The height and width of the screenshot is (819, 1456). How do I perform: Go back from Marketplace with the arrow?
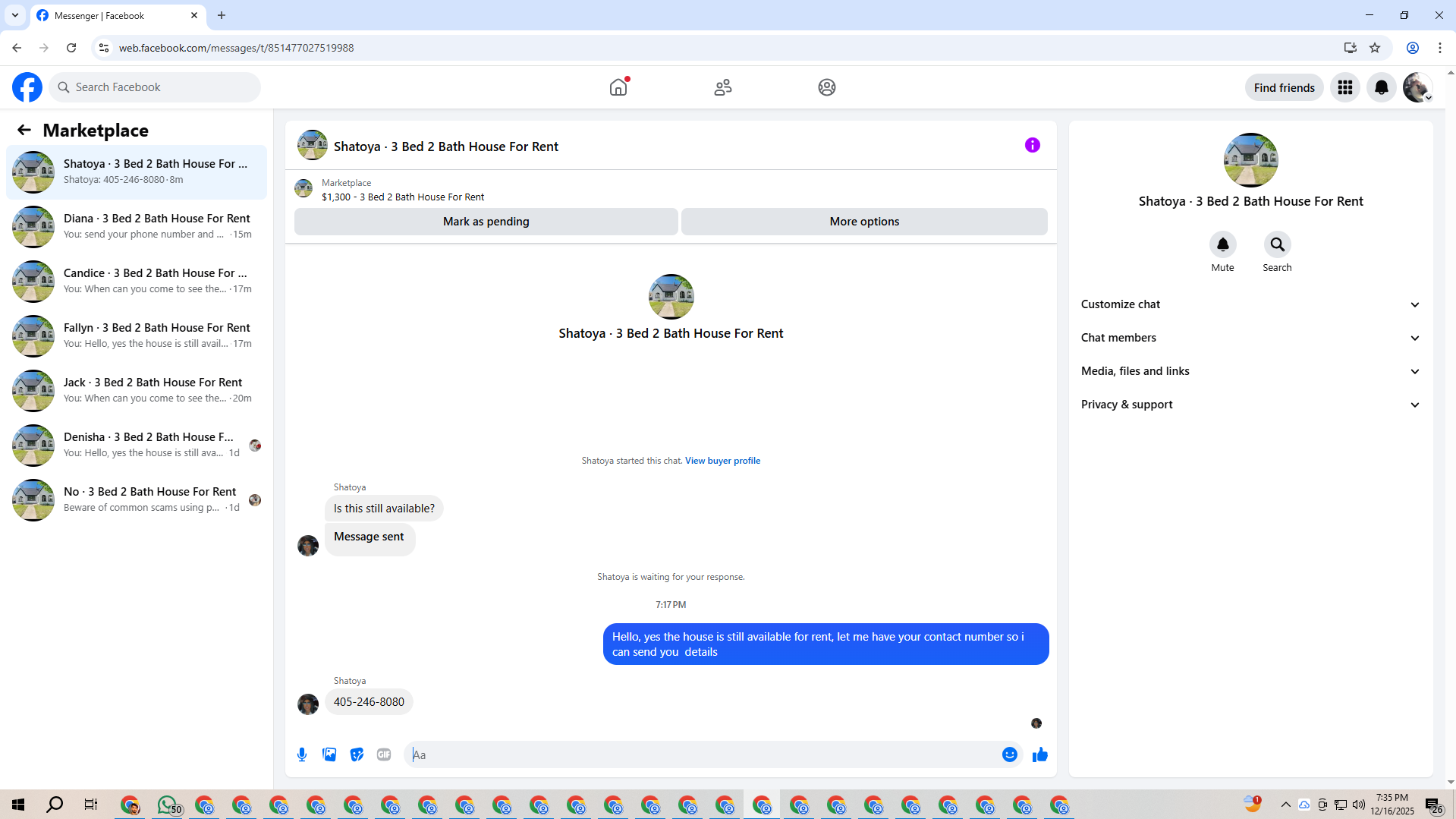click(x=24, y=130)
